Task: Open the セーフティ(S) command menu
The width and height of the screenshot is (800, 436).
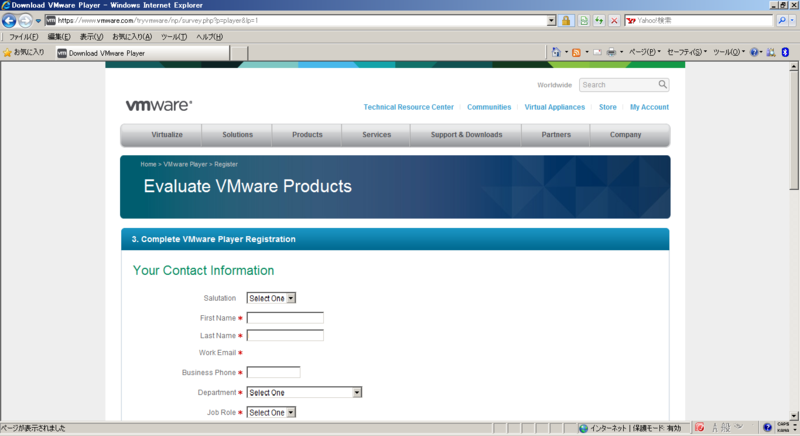Action: (x=687, y=52)
